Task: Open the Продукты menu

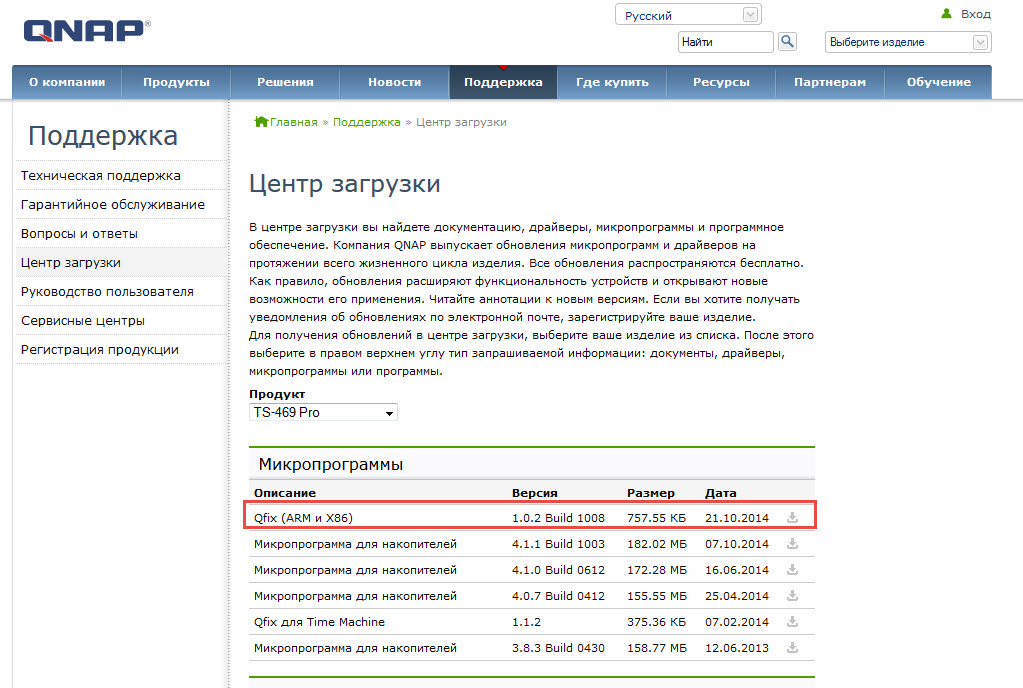Action: coord(176,82)
